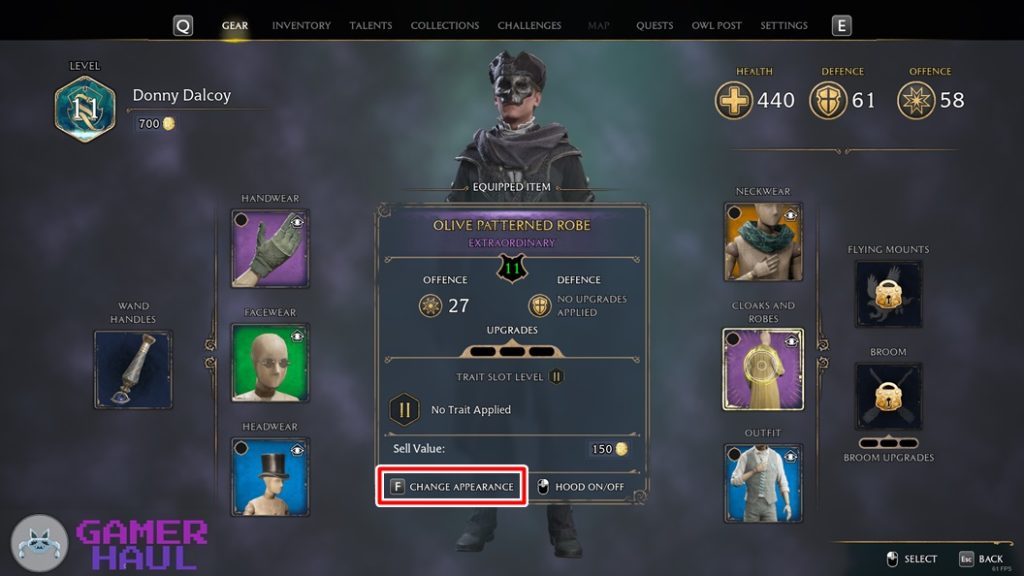Toggle Hood On/Off
The width and height of the screenshot is (1024, 576).
click(x=581, y=487)
